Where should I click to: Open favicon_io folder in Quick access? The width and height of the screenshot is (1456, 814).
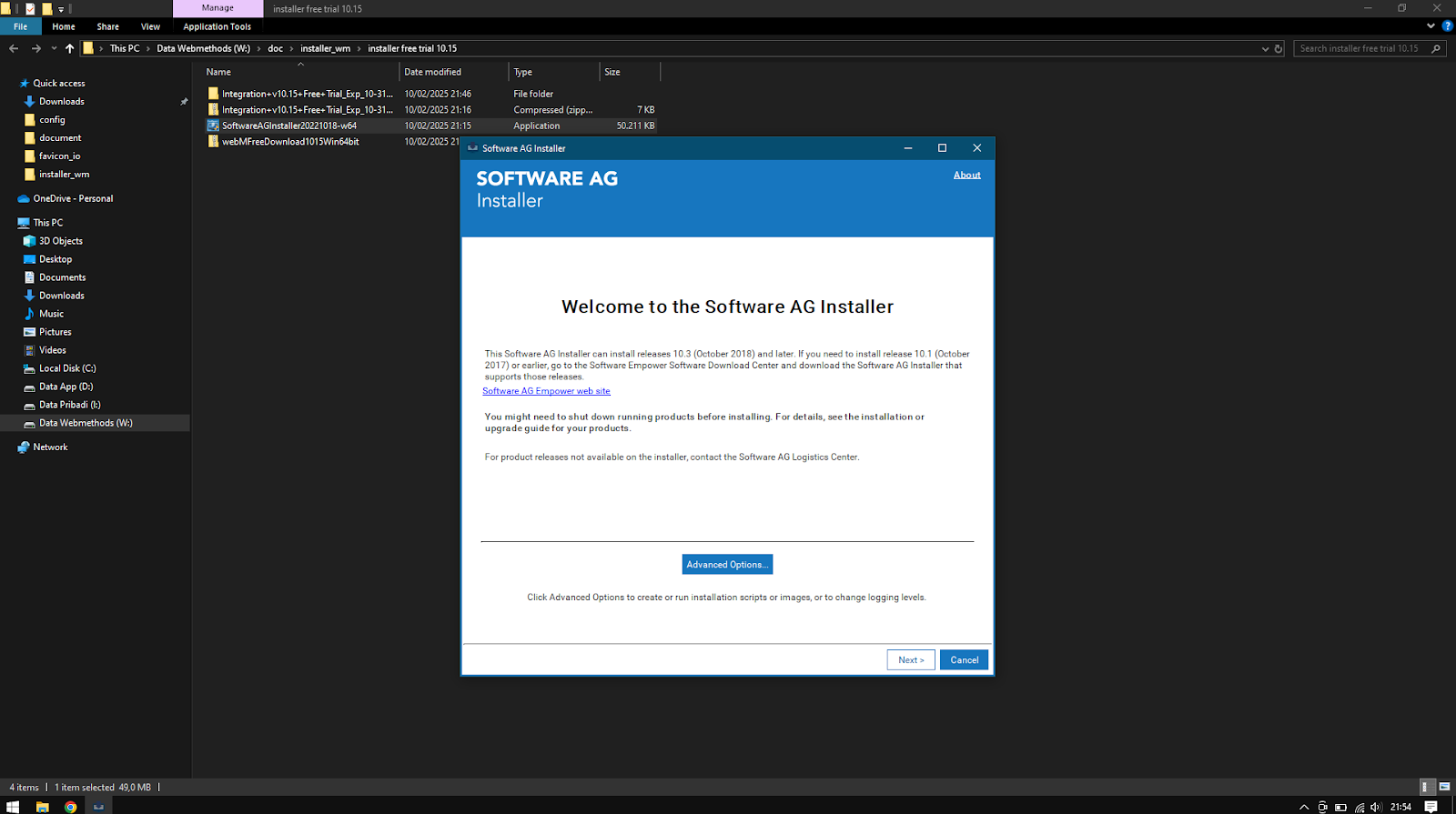click(59, 156)
